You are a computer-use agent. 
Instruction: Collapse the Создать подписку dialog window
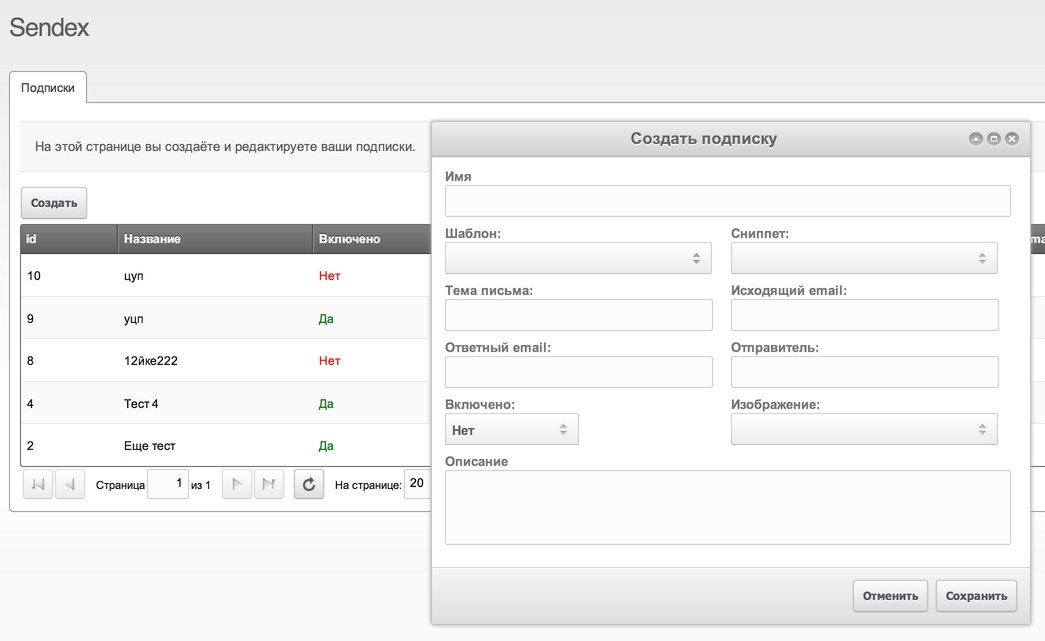(976, 139)
